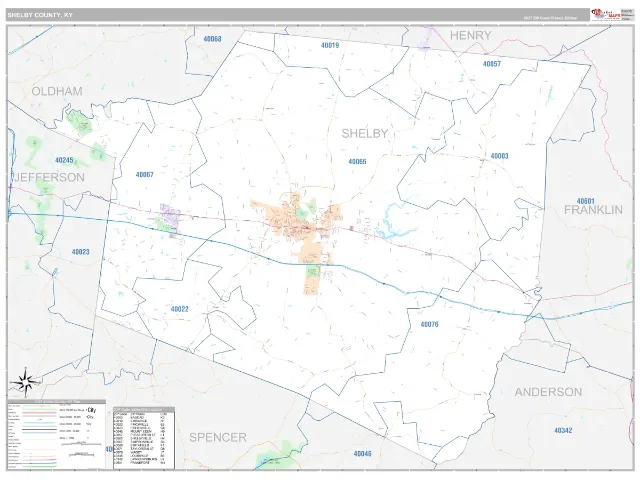Select the SPENCER county label

pyautogui.click(x=218, y=438)
